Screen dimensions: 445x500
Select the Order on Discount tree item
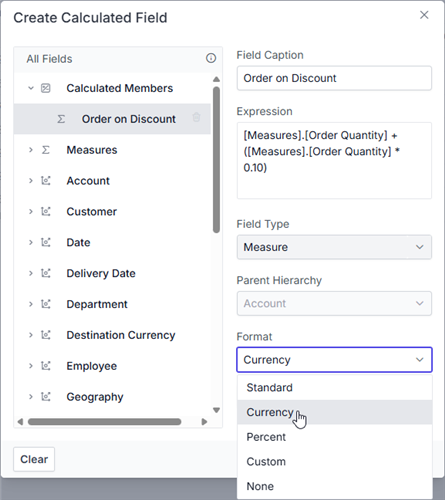click(112, 119)
